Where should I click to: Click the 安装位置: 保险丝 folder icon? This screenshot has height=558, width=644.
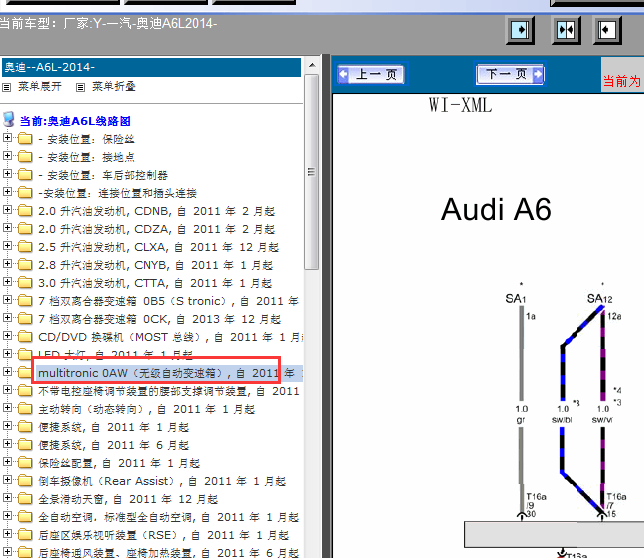[25, 139]
